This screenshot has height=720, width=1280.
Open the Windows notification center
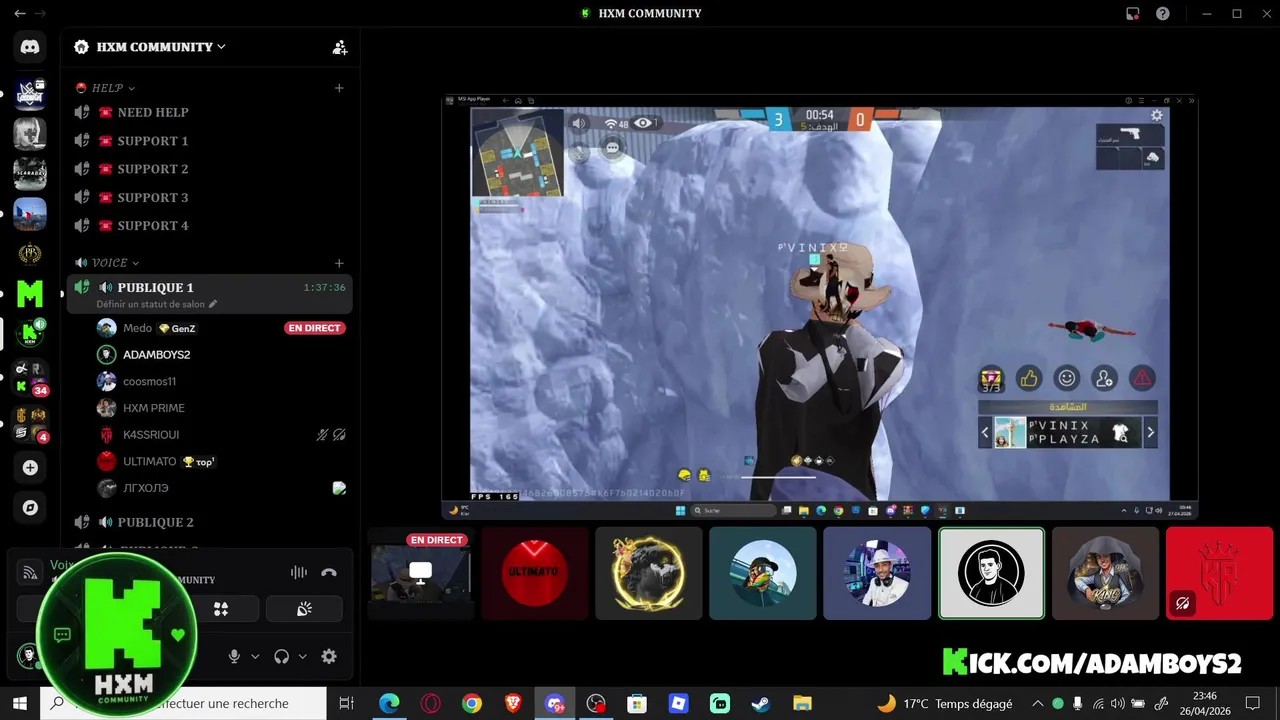coord(1253,704)
